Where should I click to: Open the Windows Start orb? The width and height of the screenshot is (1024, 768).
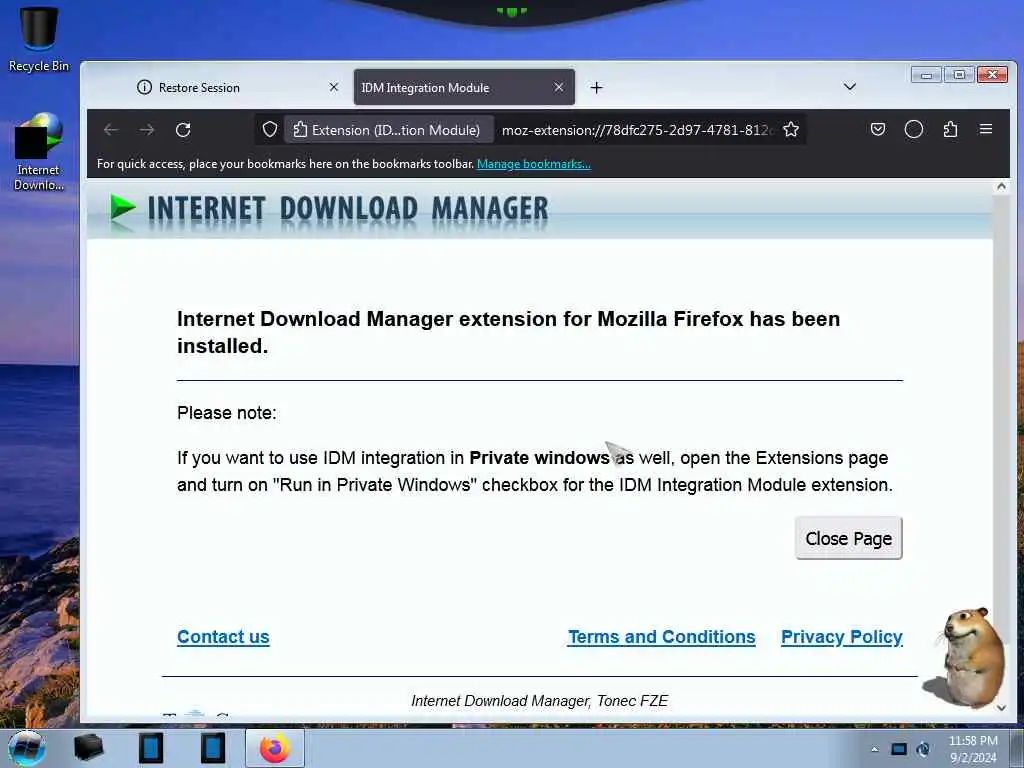27,748
